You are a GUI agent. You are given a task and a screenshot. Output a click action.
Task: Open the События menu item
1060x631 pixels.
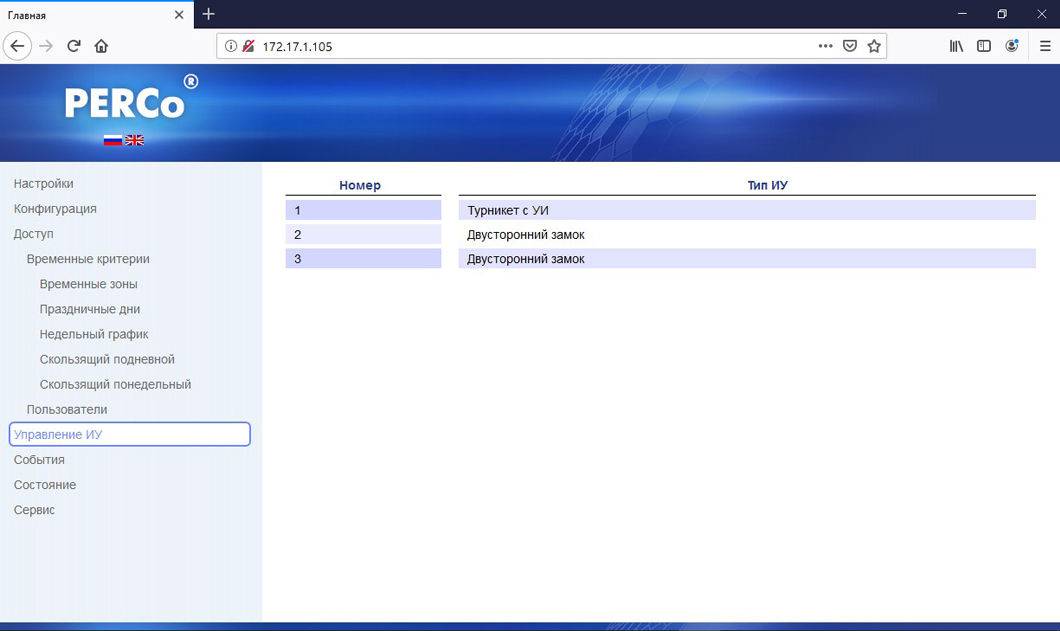[x=39, y=460]
